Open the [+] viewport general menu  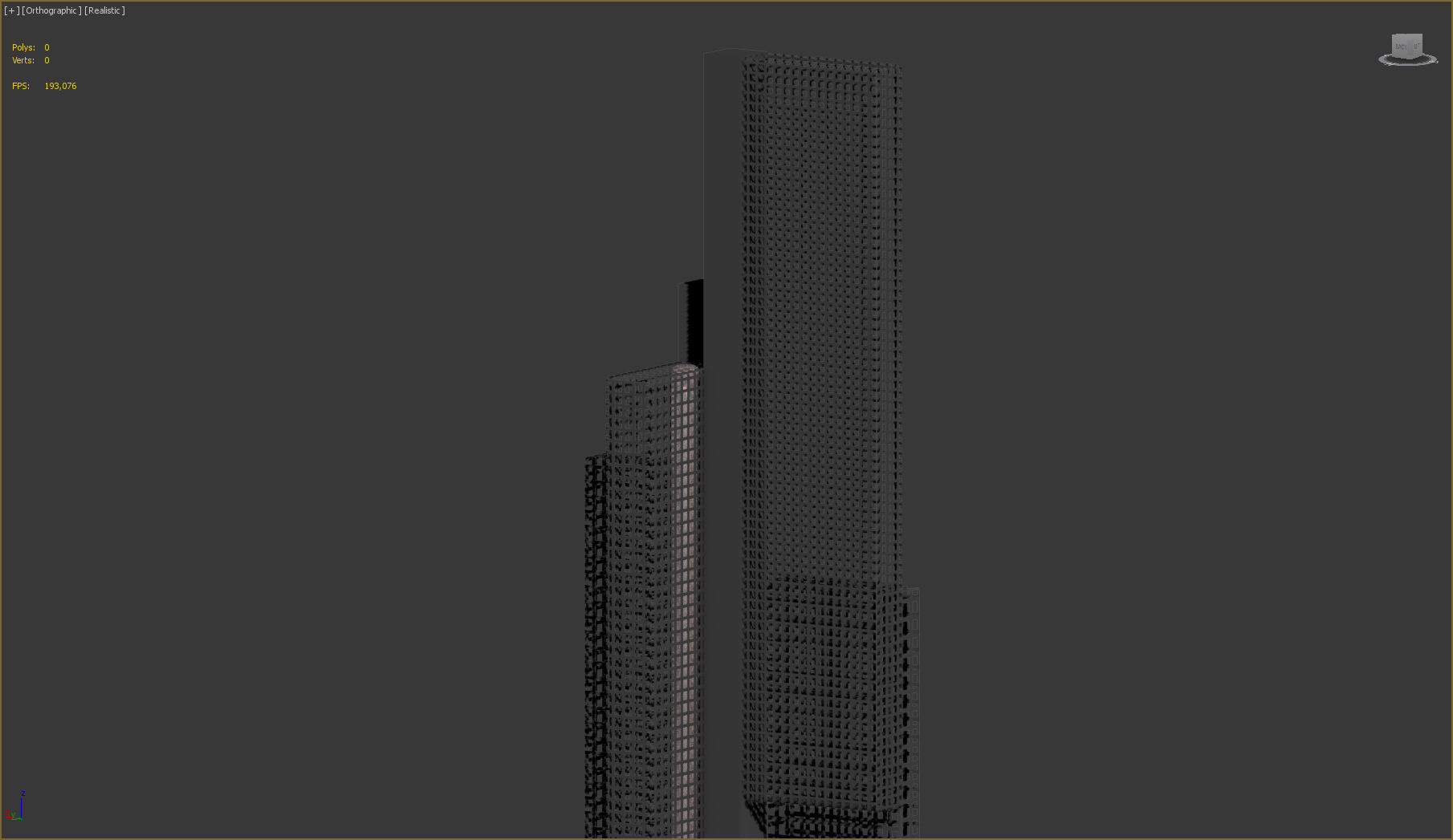tap(11, 10)
